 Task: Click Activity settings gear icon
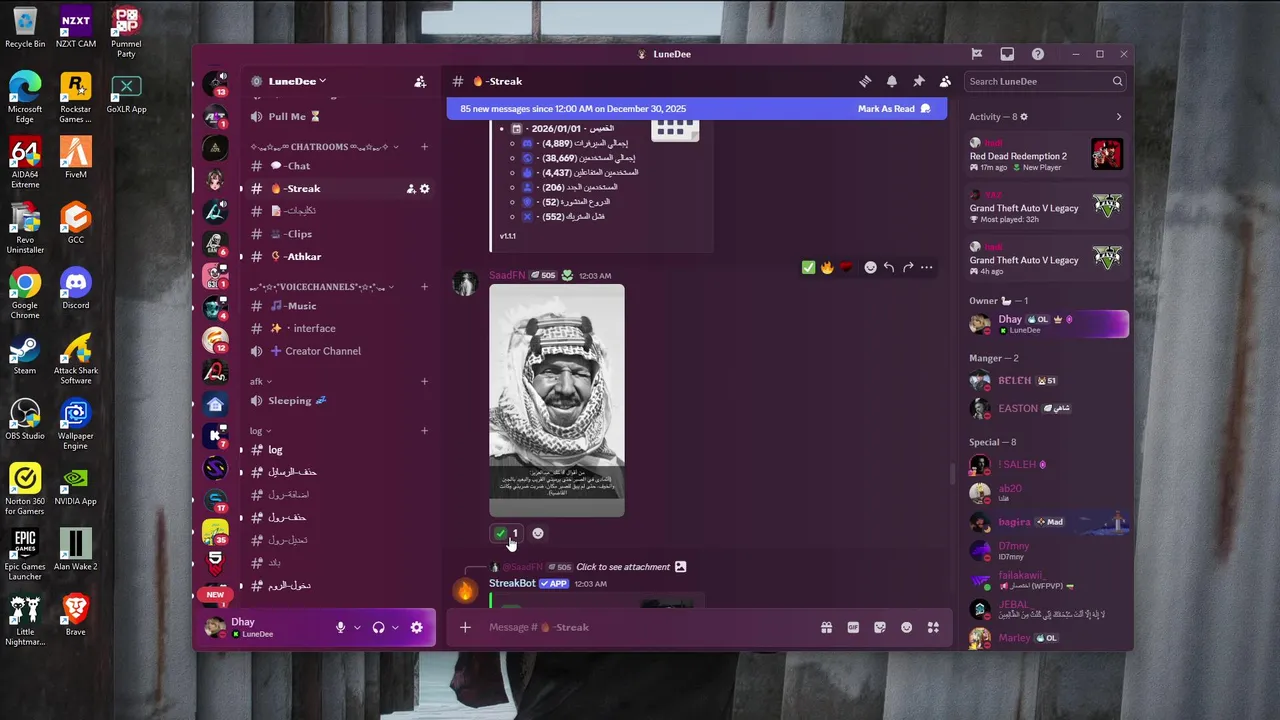1024,117
